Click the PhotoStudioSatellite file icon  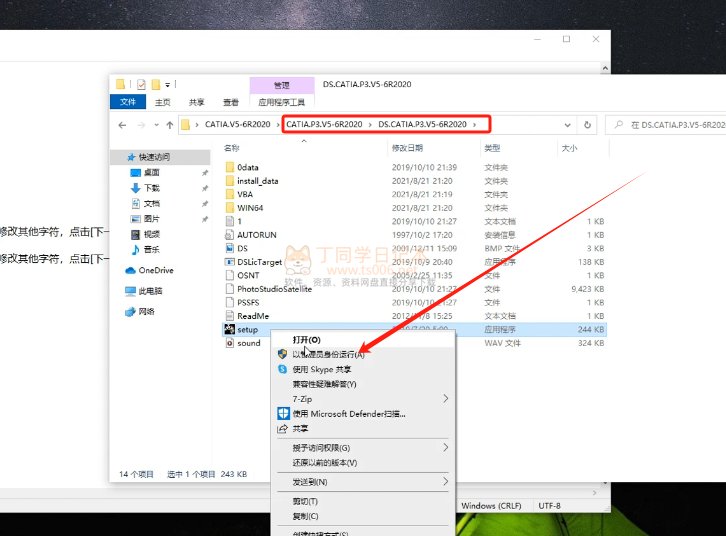(230, 288)
